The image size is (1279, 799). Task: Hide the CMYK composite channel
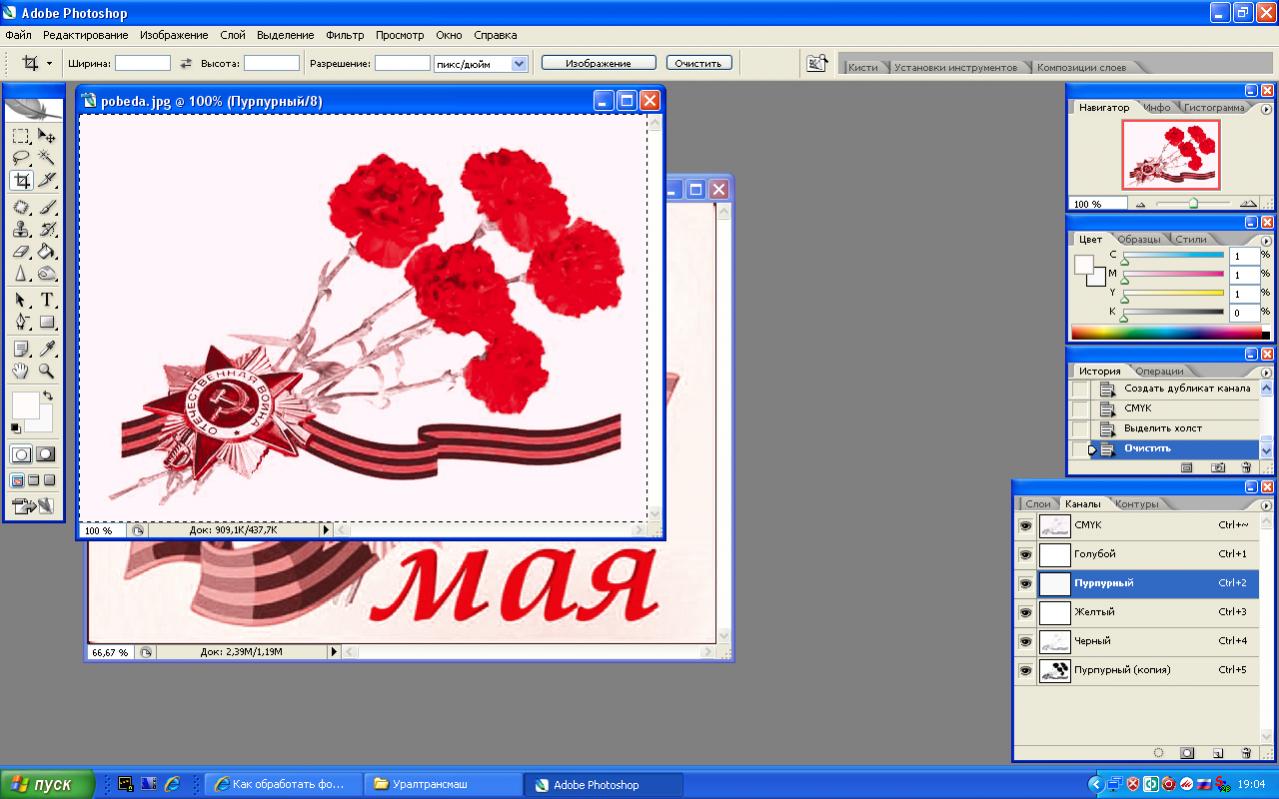[x=1025, y=525]
